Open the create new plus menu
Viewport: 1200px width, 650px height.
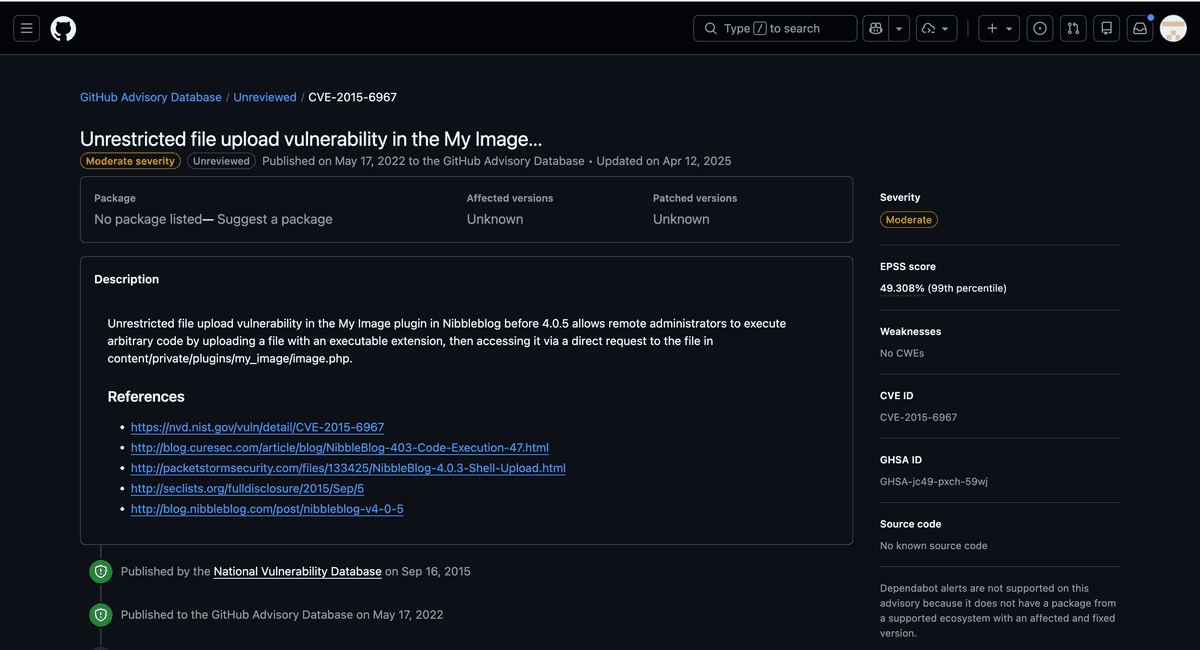coord(999,29)
